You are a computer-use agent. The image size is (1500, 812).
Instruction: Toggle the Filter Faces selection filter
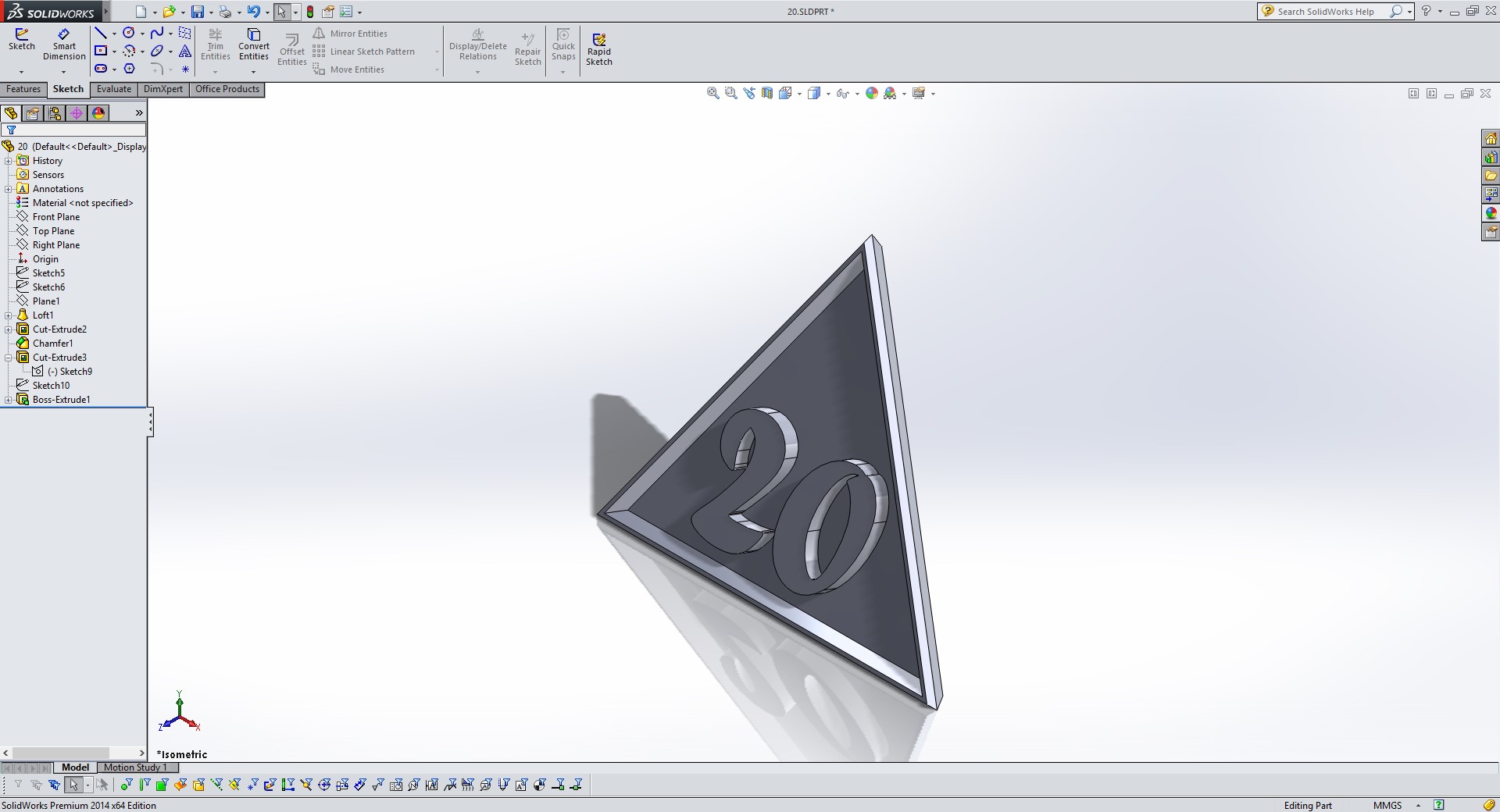pyautogui.click(x=162, y=785)
